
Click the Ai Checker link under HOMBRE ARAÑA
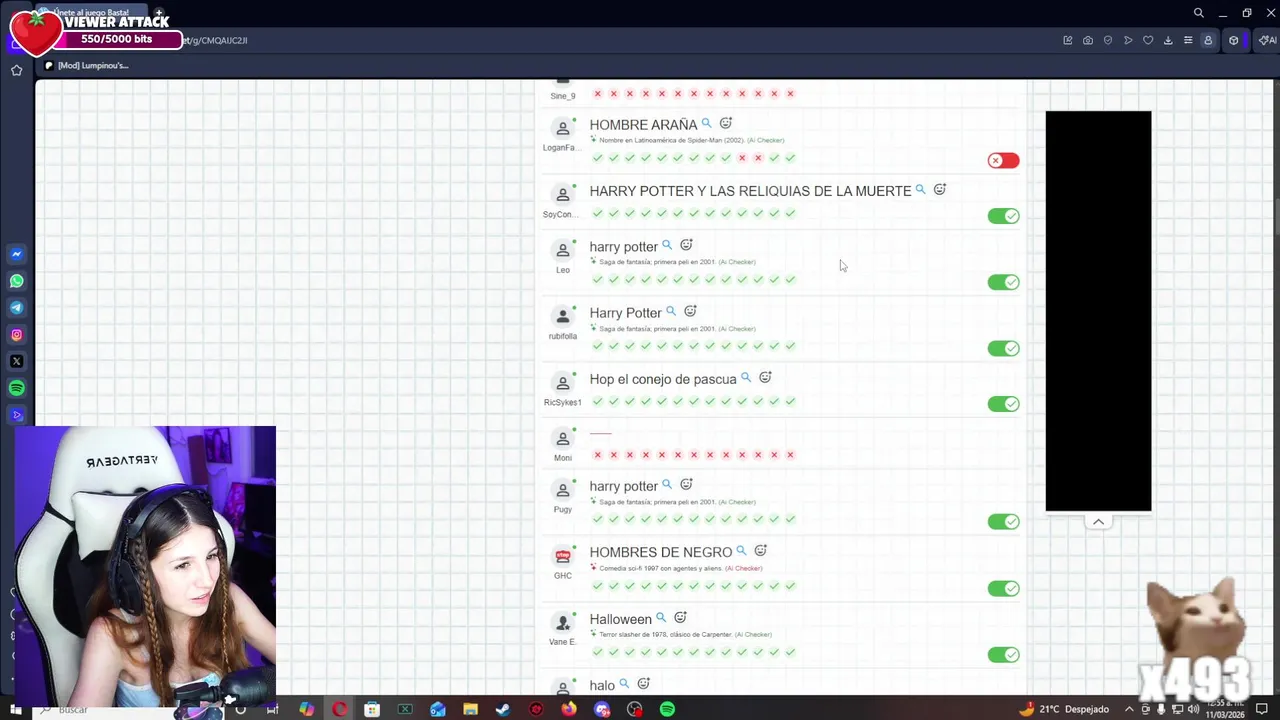coord(766,140)
